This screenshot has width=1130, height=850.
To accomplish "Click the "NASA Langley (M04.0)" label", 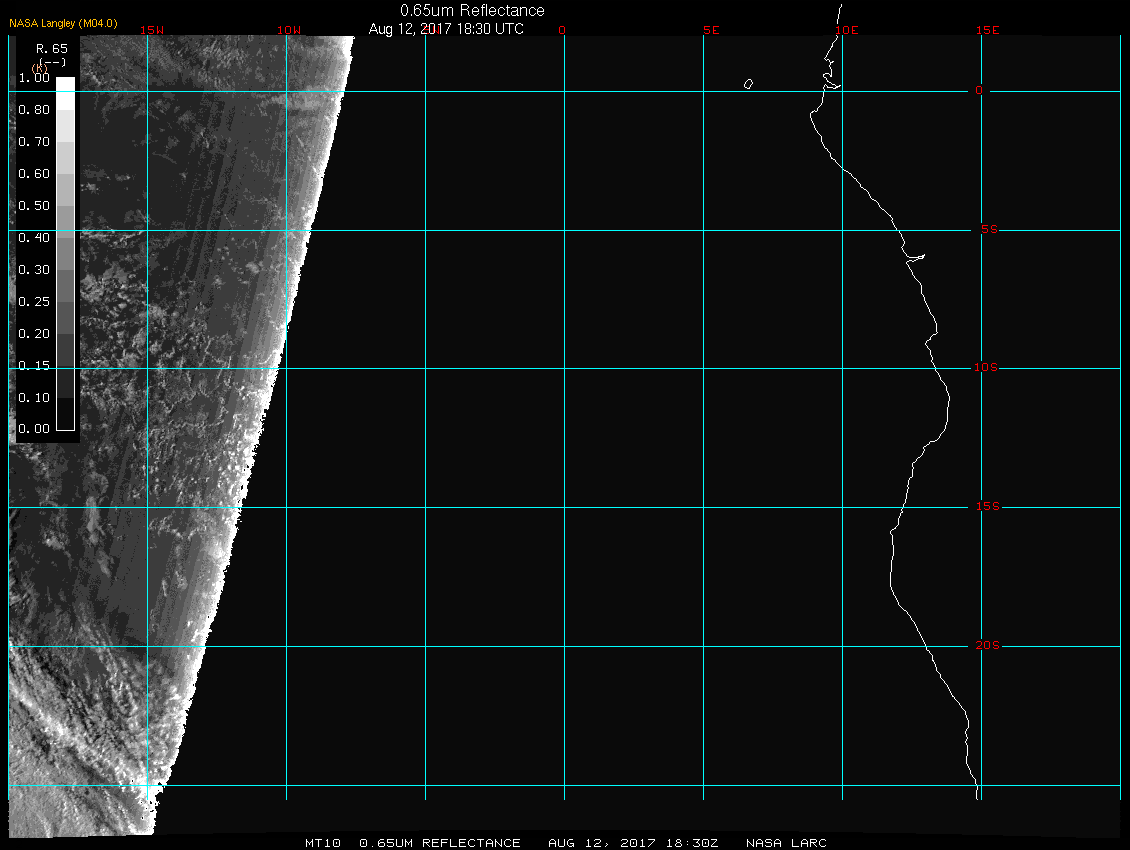I will tap(63, 23).
